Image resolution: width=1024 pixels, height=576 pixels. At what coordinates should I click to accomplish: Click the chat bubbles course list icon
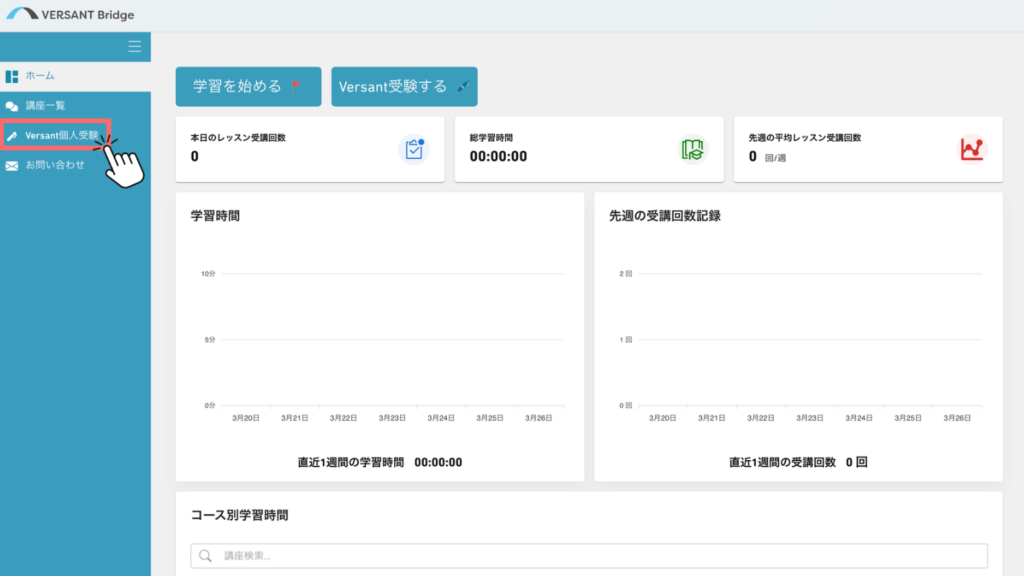pos(12,105)
